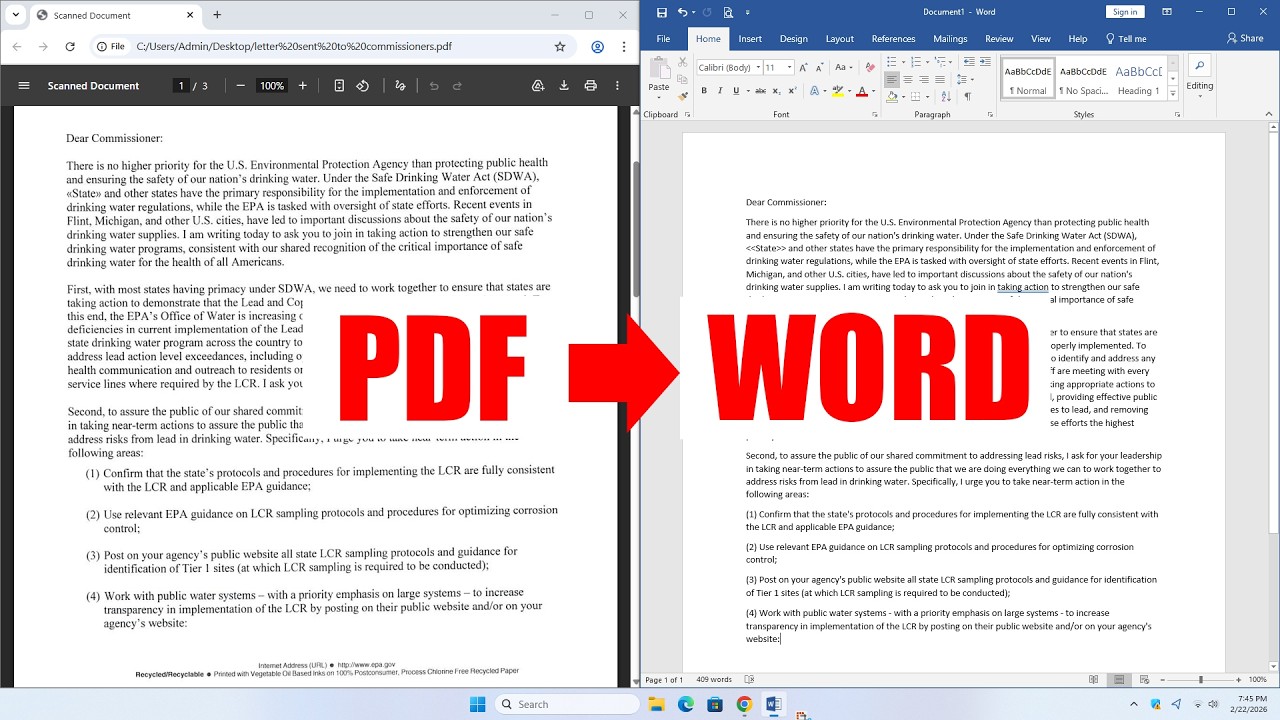Click the Sign in button in Word

[x=1125, y=12]
